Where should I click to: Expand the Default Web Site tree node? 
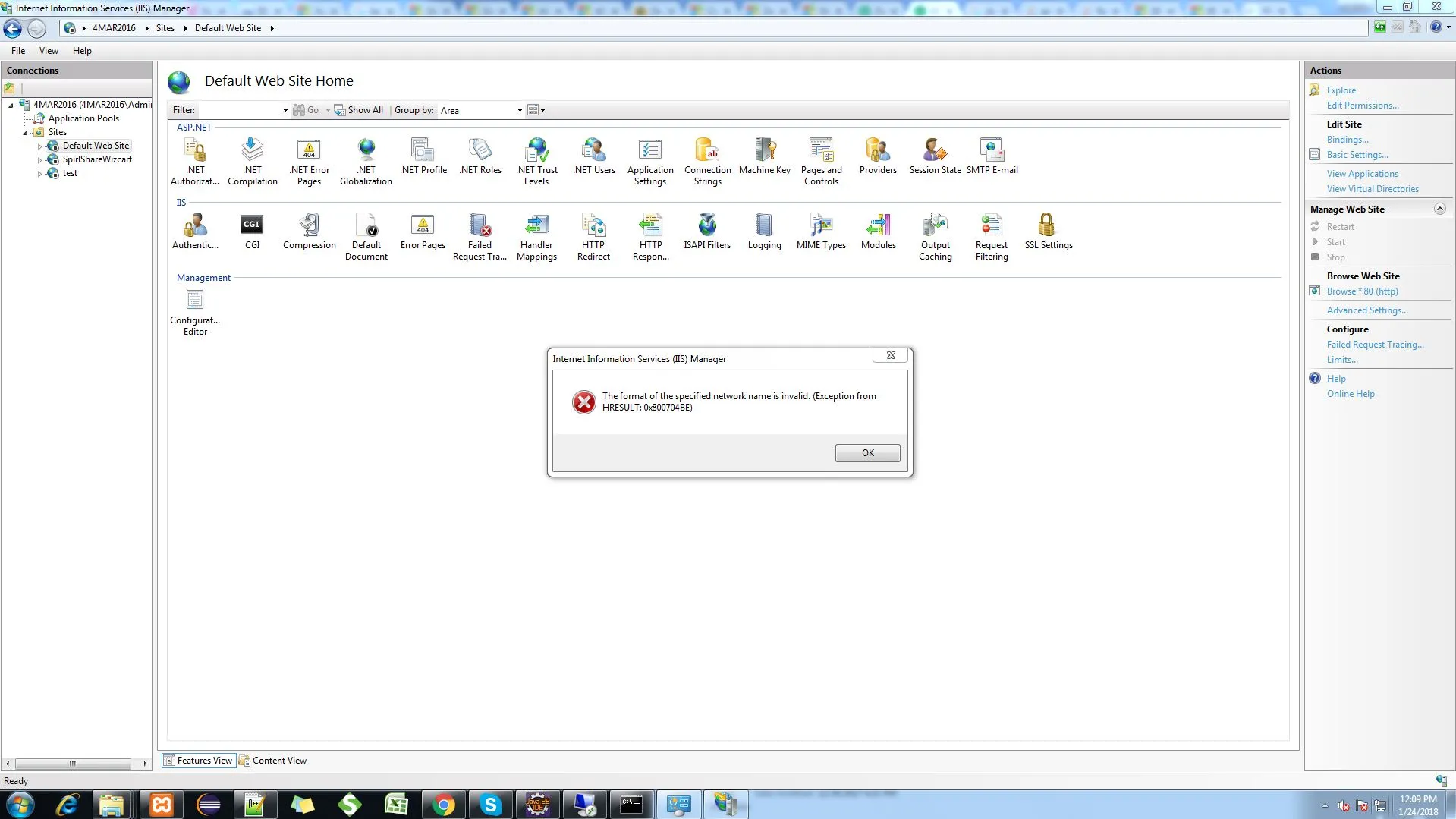[x=39, y=146]
